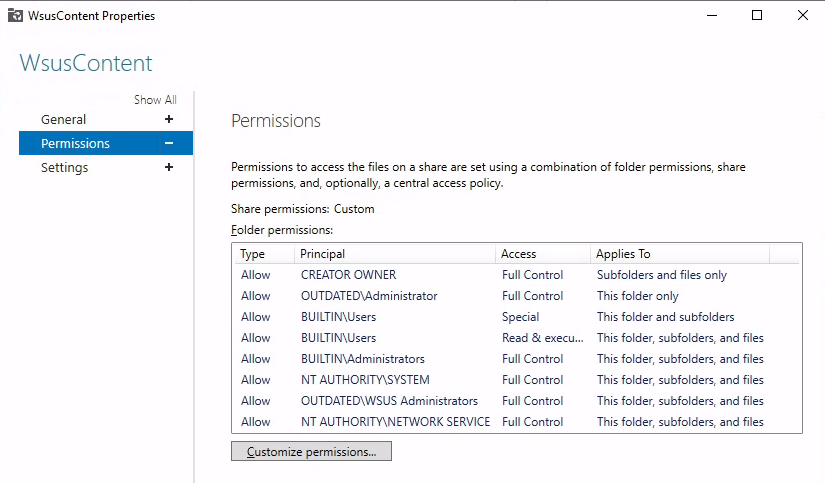Screen dimensions: 825x483
Task: Select the CREATOR OWNER permission row
Action: coord(517,275)
